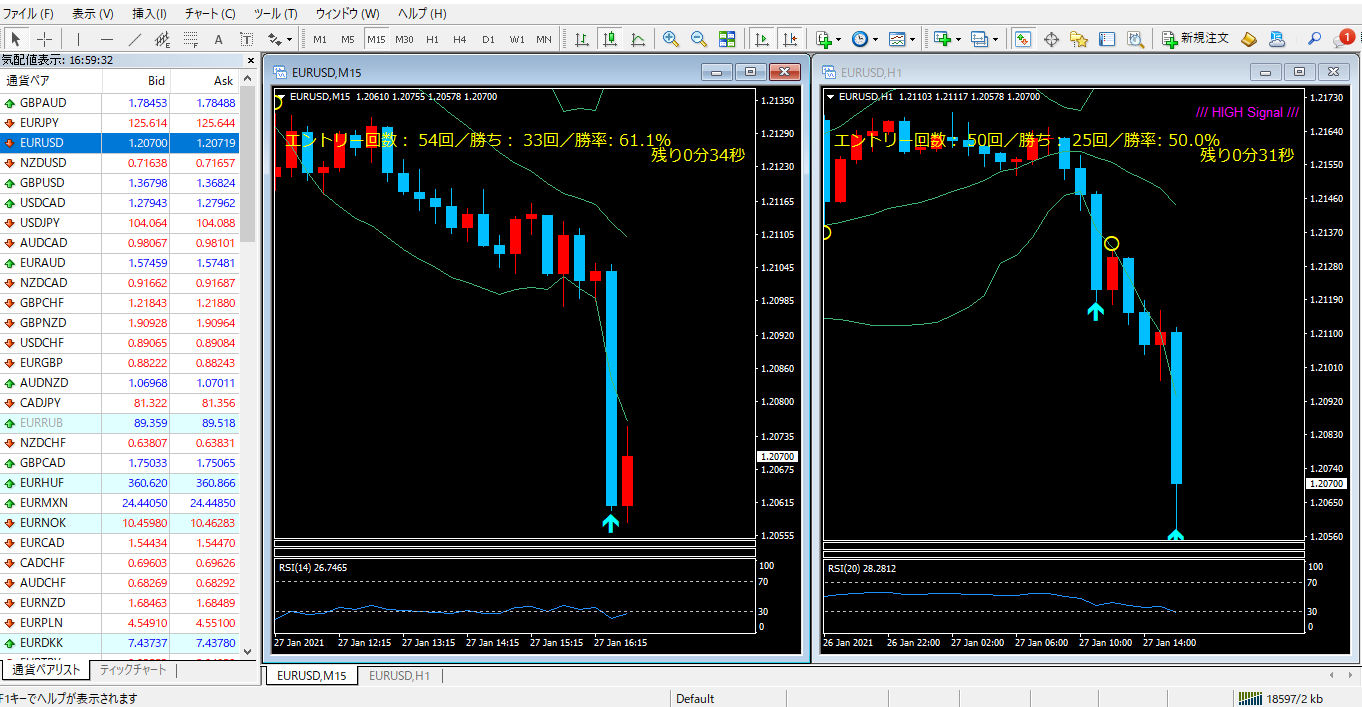The height and width of the screenshot is (707, 1362).
Task: Toggle the Market Watch panel icon
Action: [x=1023, y=39]
